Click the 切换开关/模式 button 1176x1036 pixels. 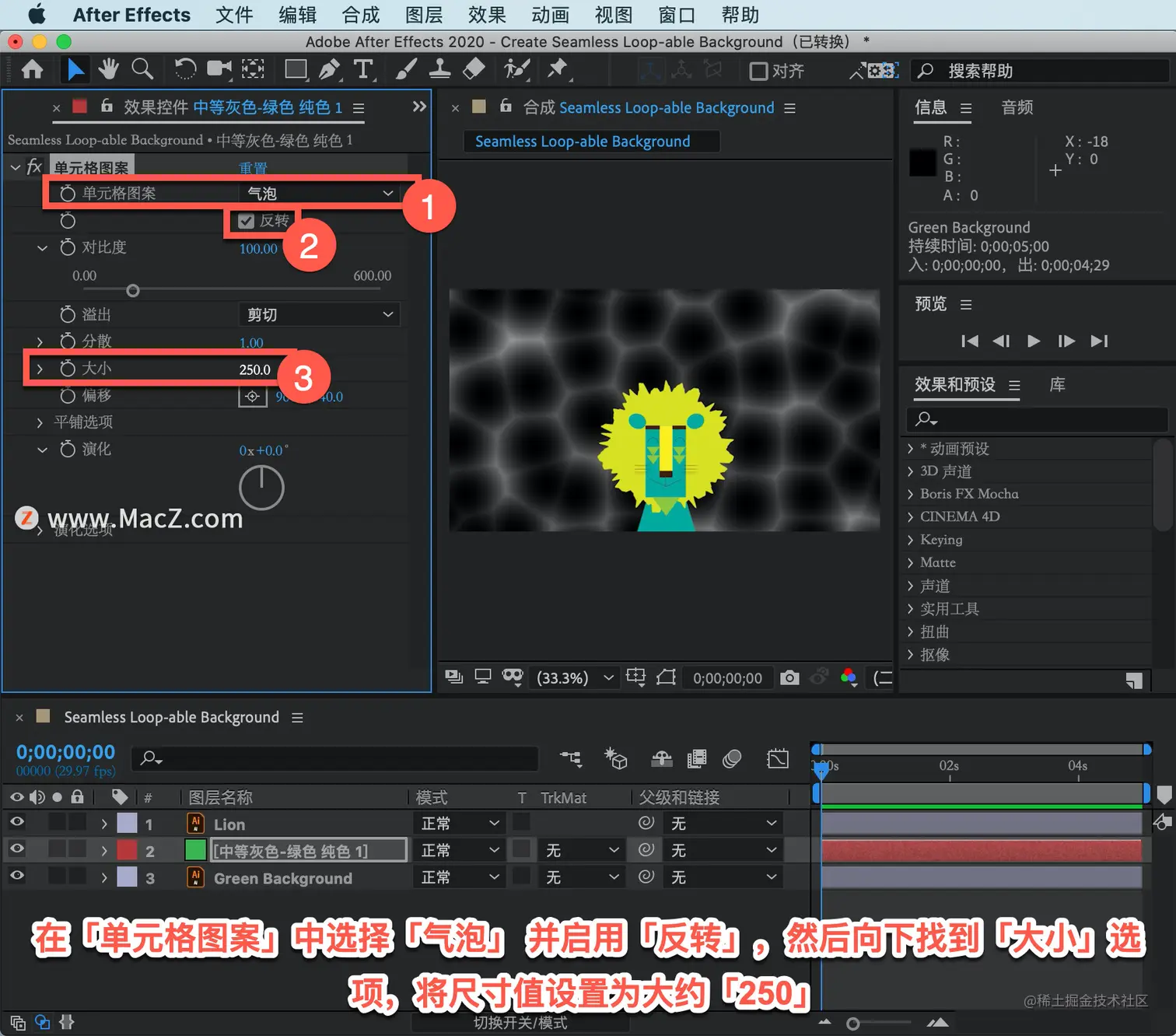click(520, 1023)
